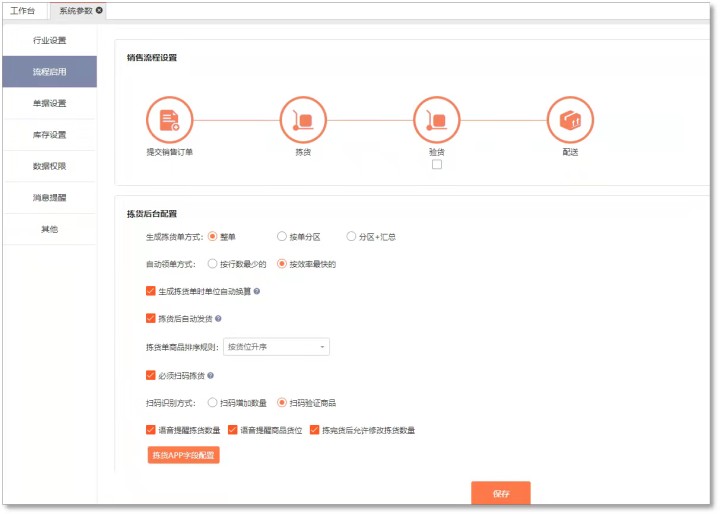Open the 拣货单商品排序规则 dropdown

point(277,347)
